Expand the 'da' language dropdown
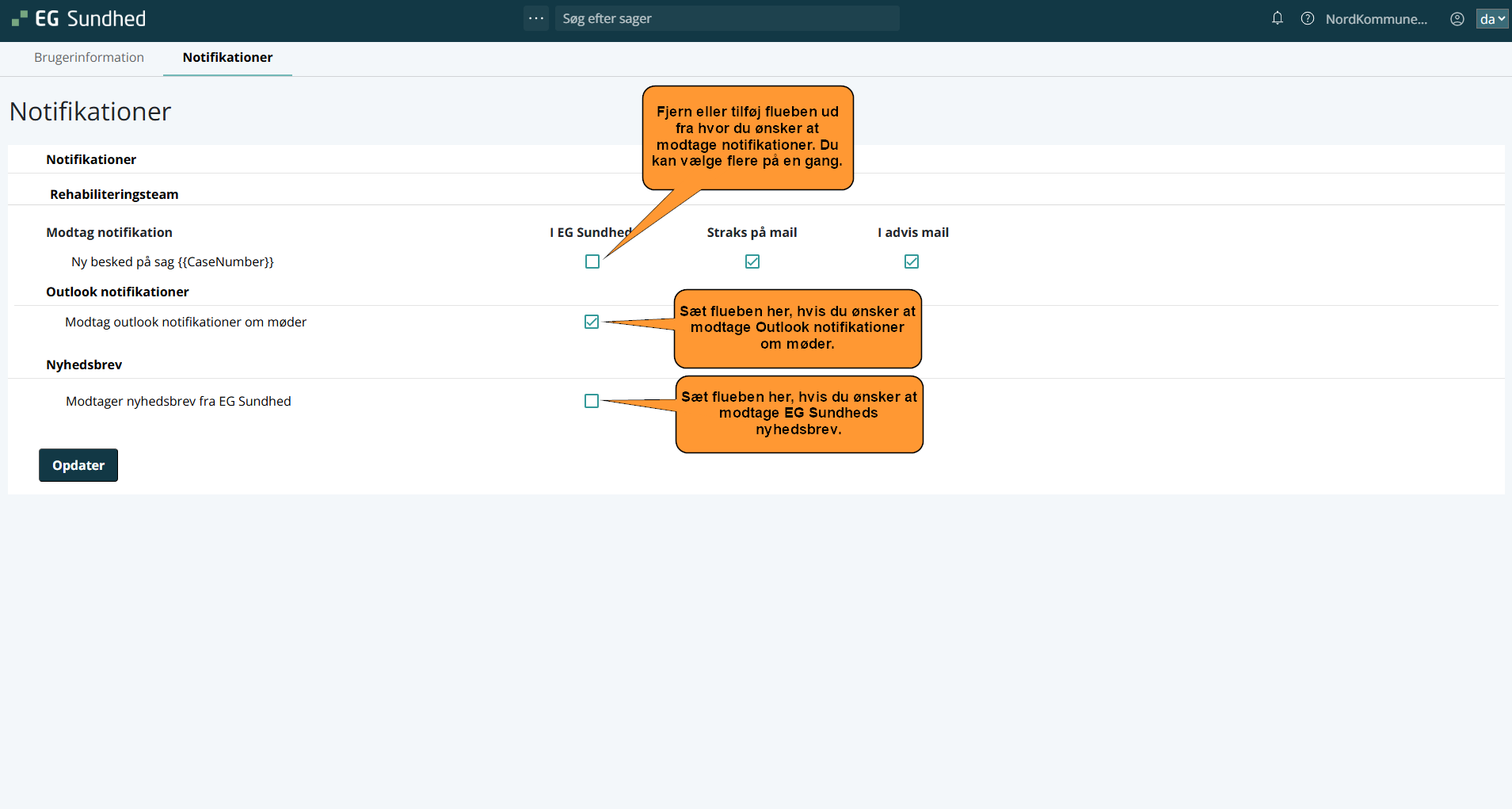The image size is (1512, 809). [x=1492, y=19]
